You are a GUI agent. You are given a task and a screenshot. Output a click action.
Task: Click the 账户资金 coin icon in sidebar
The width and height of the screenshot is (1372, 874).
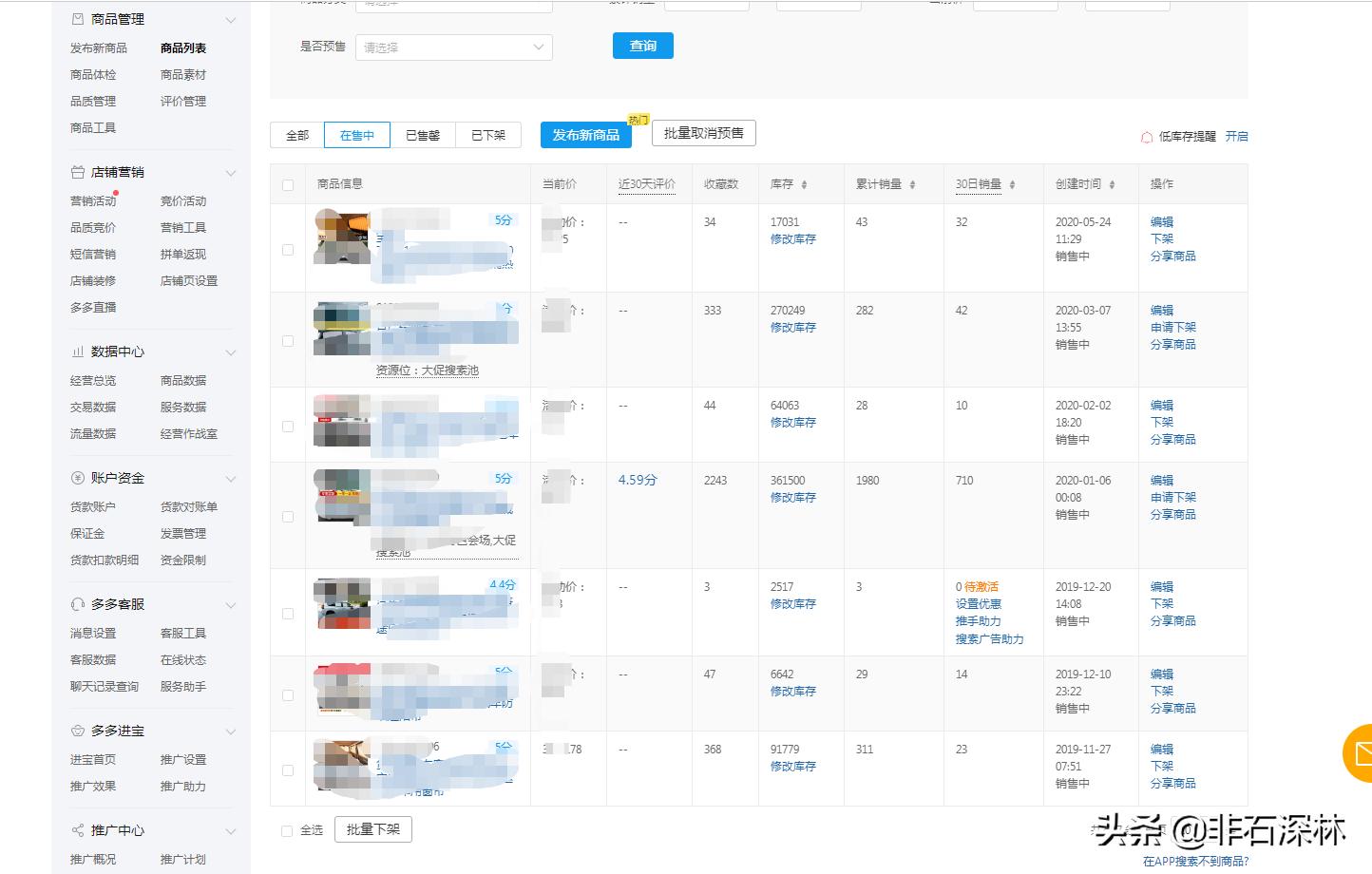coord(78,478)
